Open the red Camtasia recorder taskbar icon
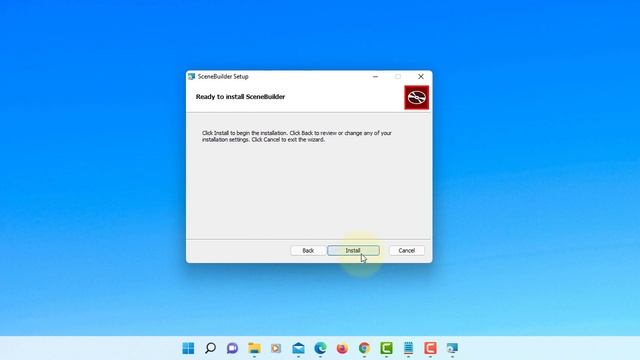This screenshot has height=360, width=640. pos(430,348)
